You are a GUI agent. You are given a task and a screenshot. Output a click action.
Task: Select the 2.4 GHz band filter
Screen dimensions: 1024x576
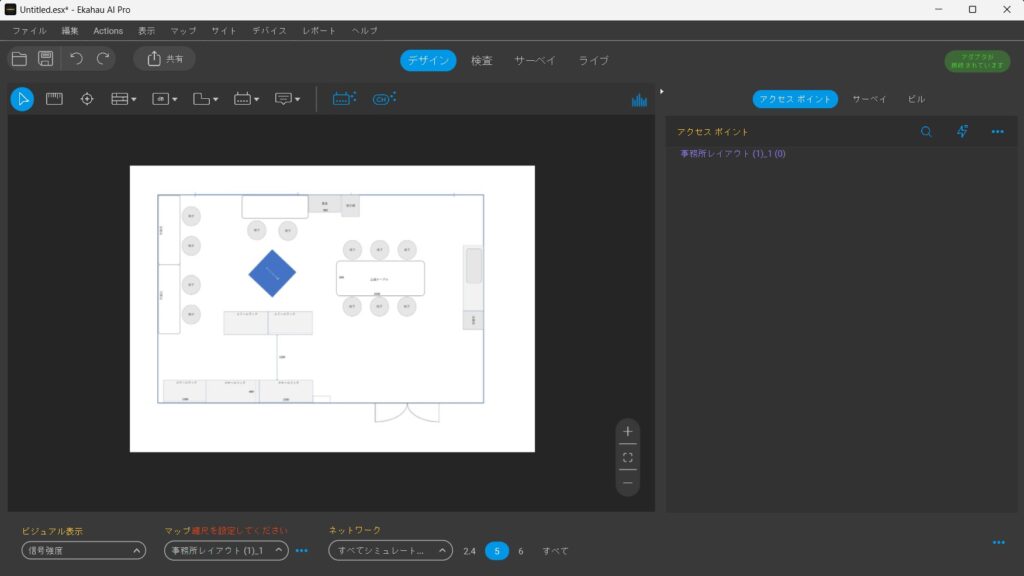[x=470, y=551]
